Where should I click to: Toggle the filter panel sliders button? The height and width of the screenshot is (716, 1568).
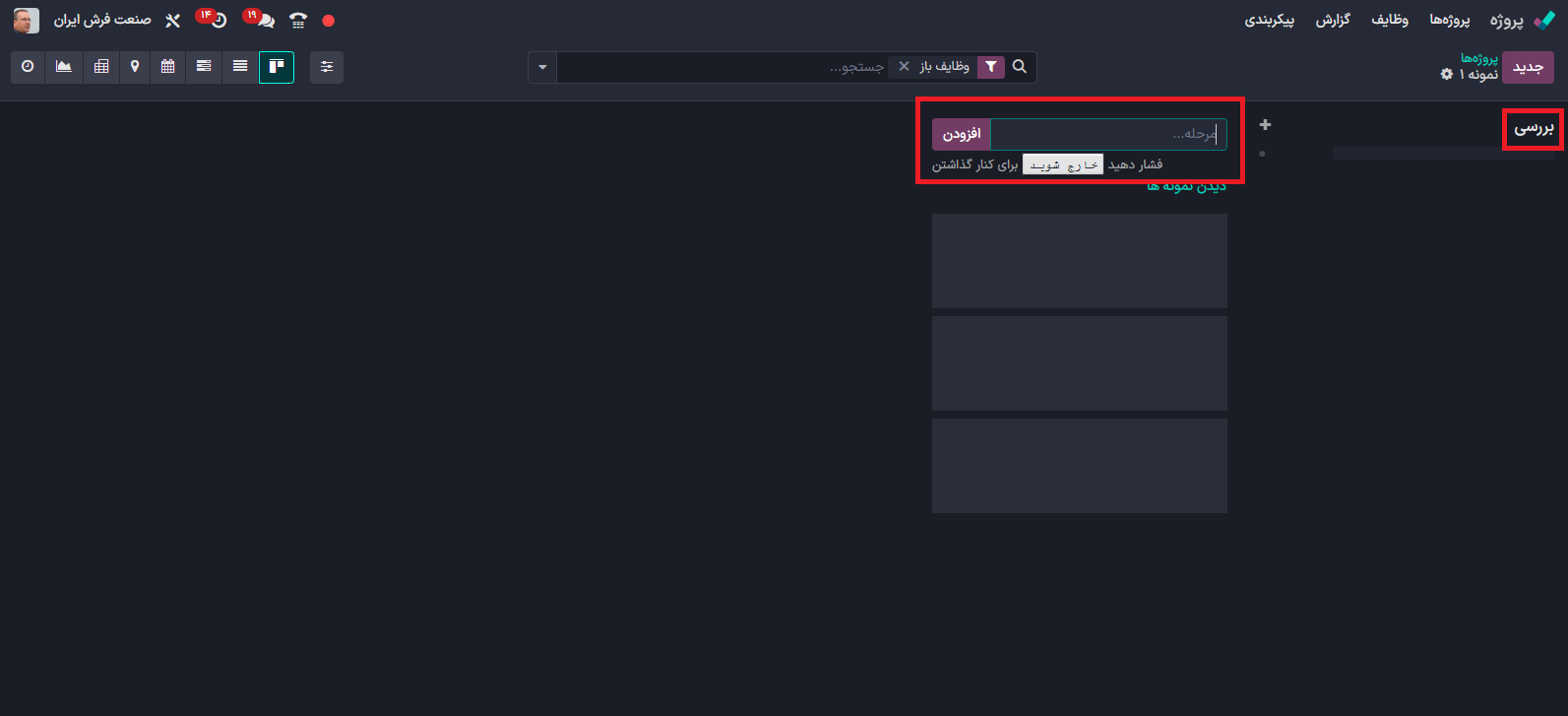tap(327, 67)
